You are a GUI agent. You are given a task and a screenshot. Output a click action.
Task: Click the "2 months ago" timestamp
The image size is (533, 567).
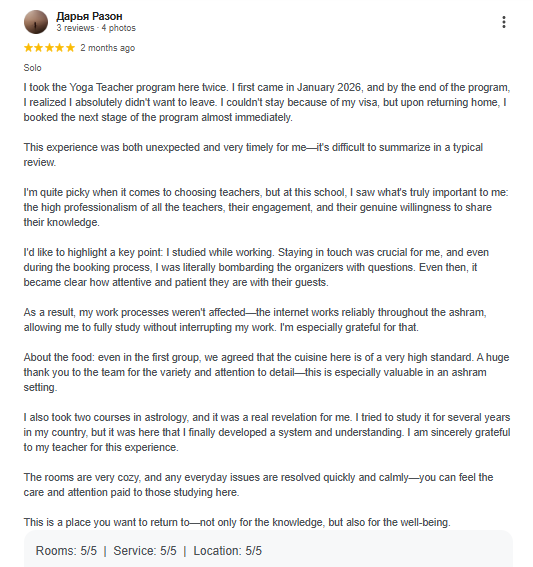pyautogui.click(x=107, y=48)
